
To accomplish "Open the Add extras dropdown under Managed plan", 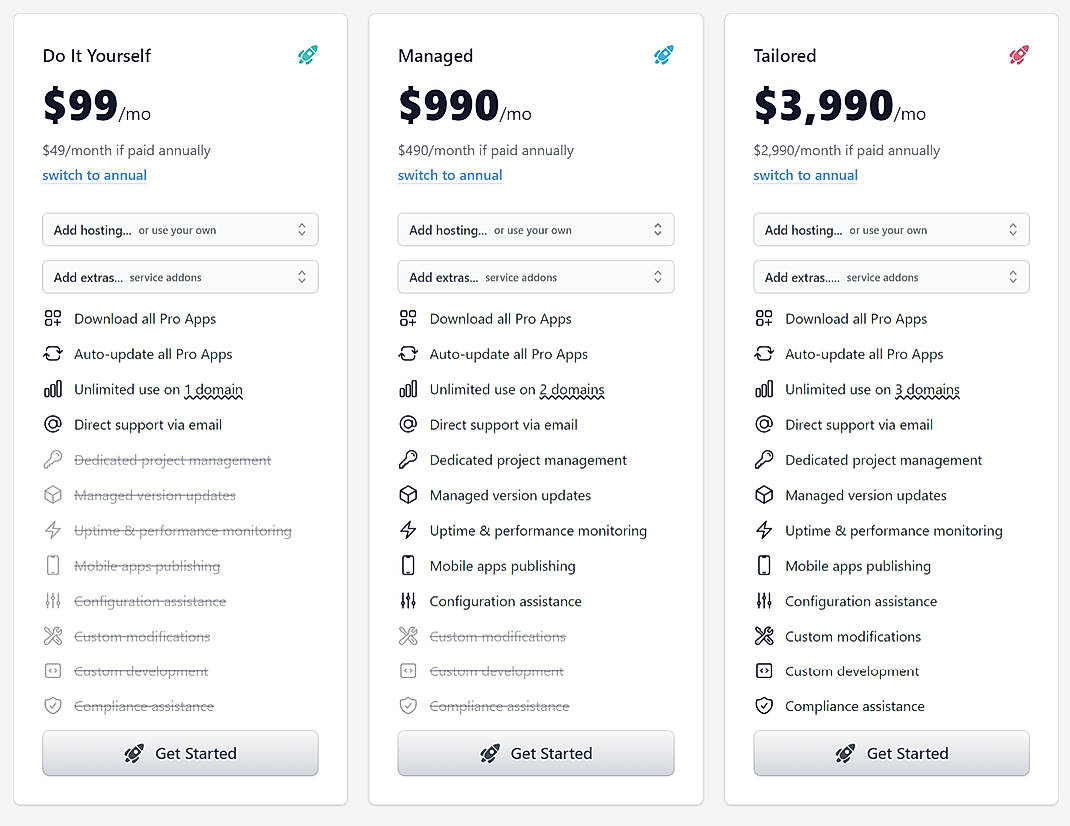I will pyautogui.click(x=535, y=276).
